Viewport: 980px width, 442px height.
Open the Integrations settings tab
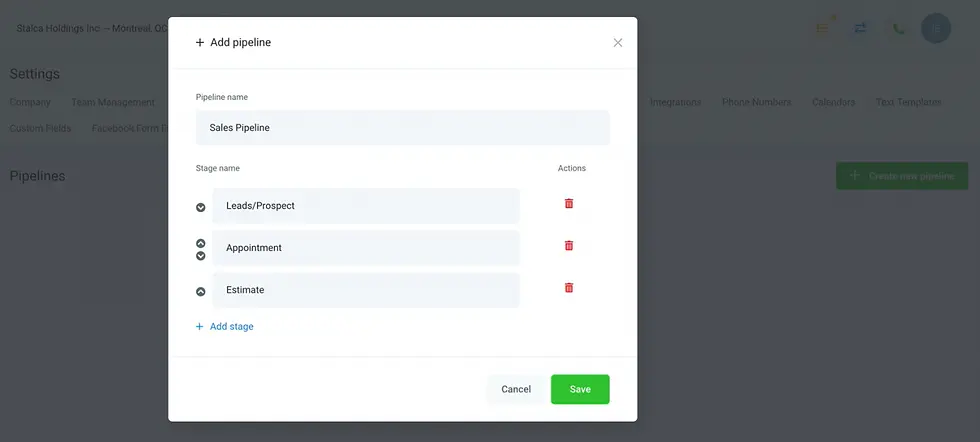coord(676,102)
